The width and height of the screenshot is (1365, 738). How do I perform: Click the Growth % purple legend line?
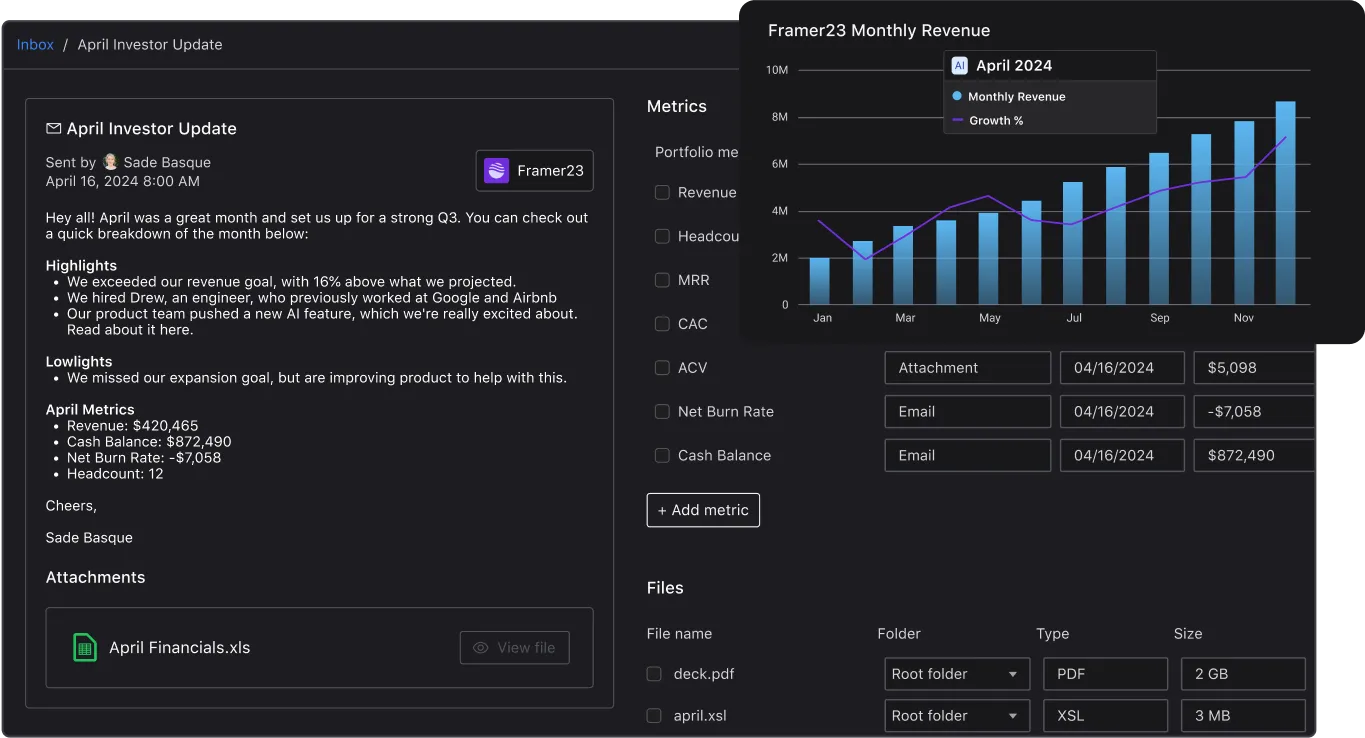[957, 121]
